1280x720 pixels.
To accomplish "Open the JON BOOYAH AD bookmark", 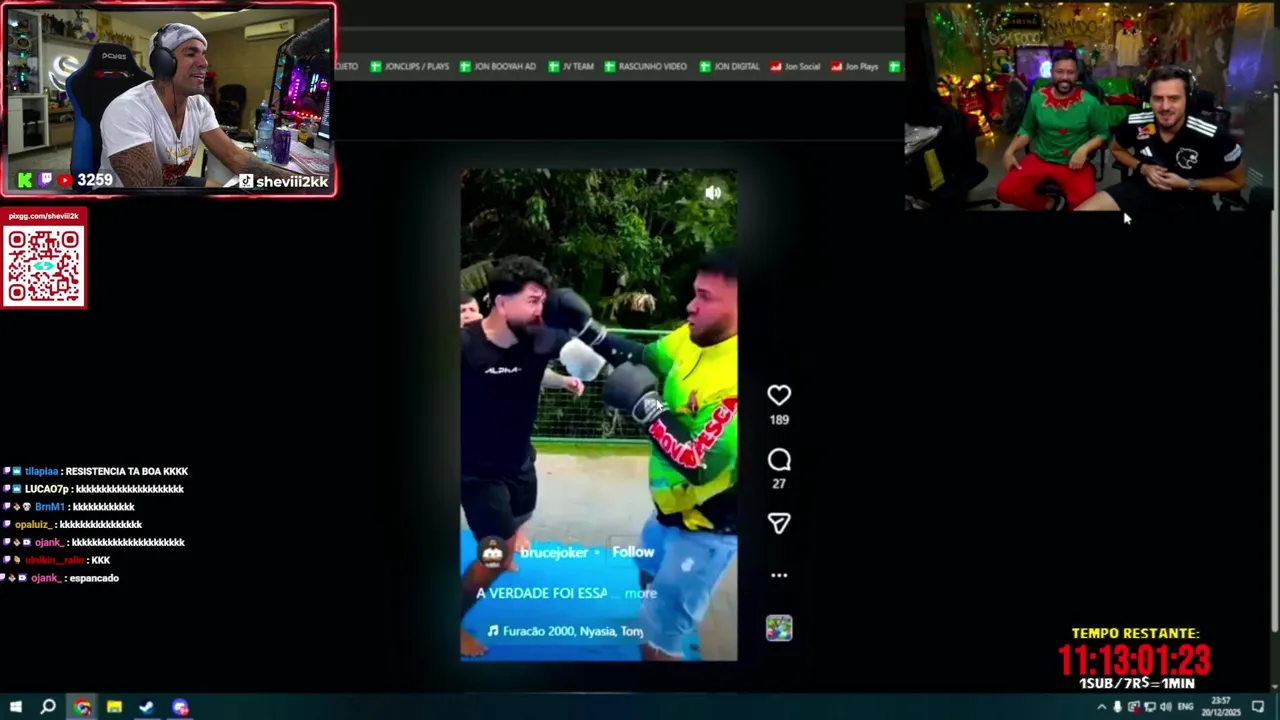I will click(x=497, y=66).
